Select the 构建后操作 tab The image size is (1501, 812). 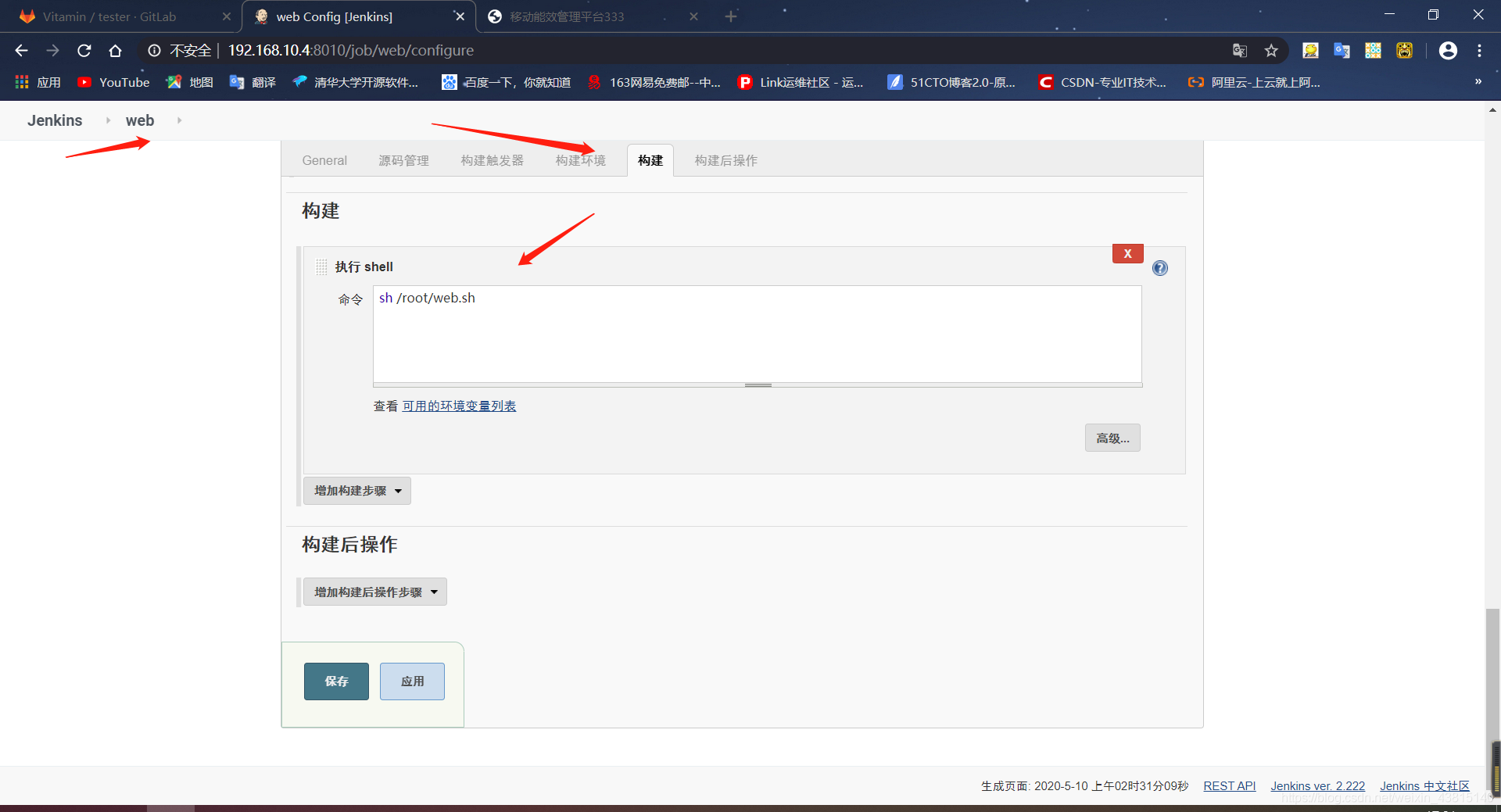tap(725, 160)
